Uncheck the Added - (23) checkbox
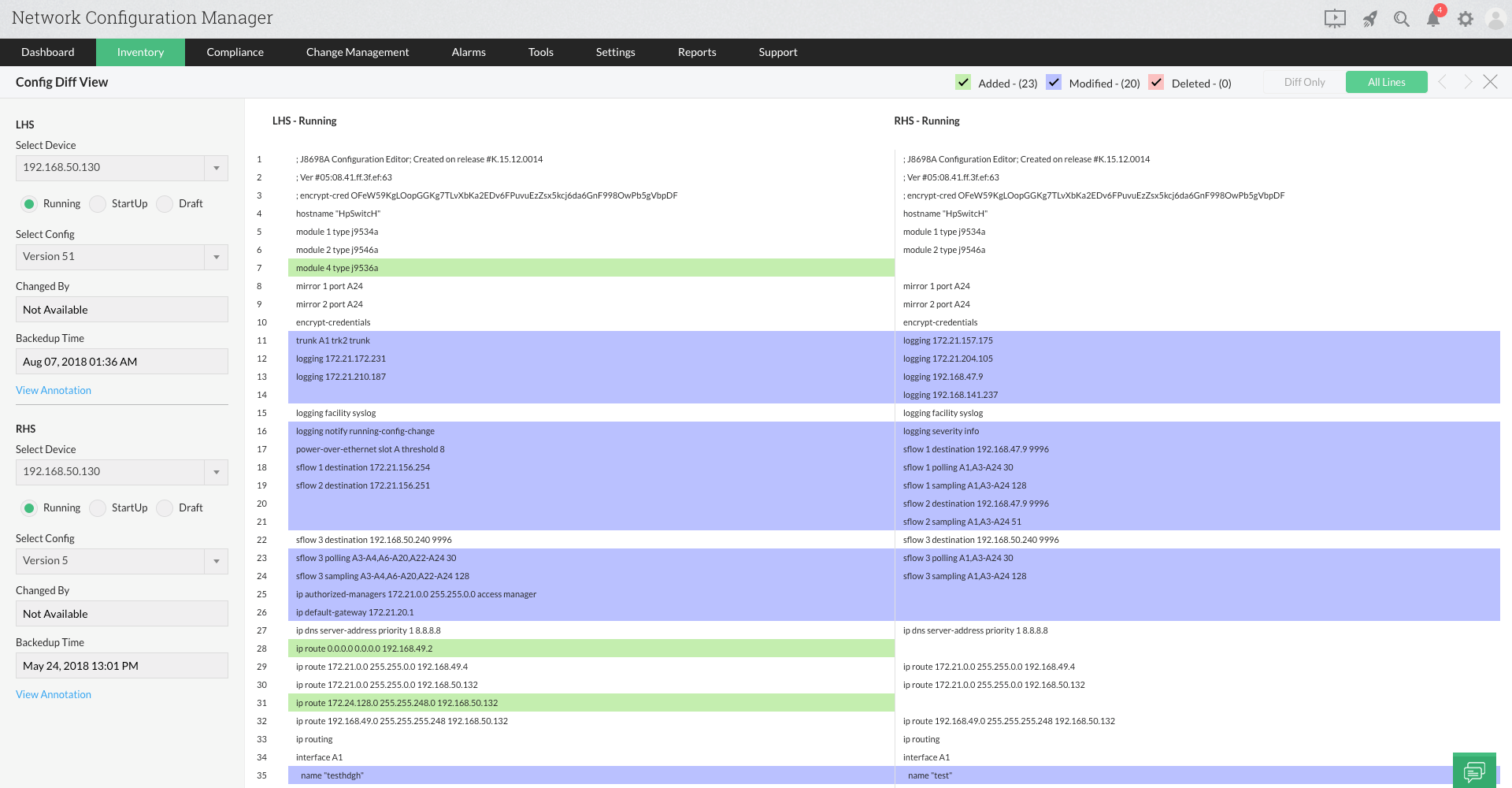The height and width of the screenshot is (788, 1512). [x=964, y=81]
